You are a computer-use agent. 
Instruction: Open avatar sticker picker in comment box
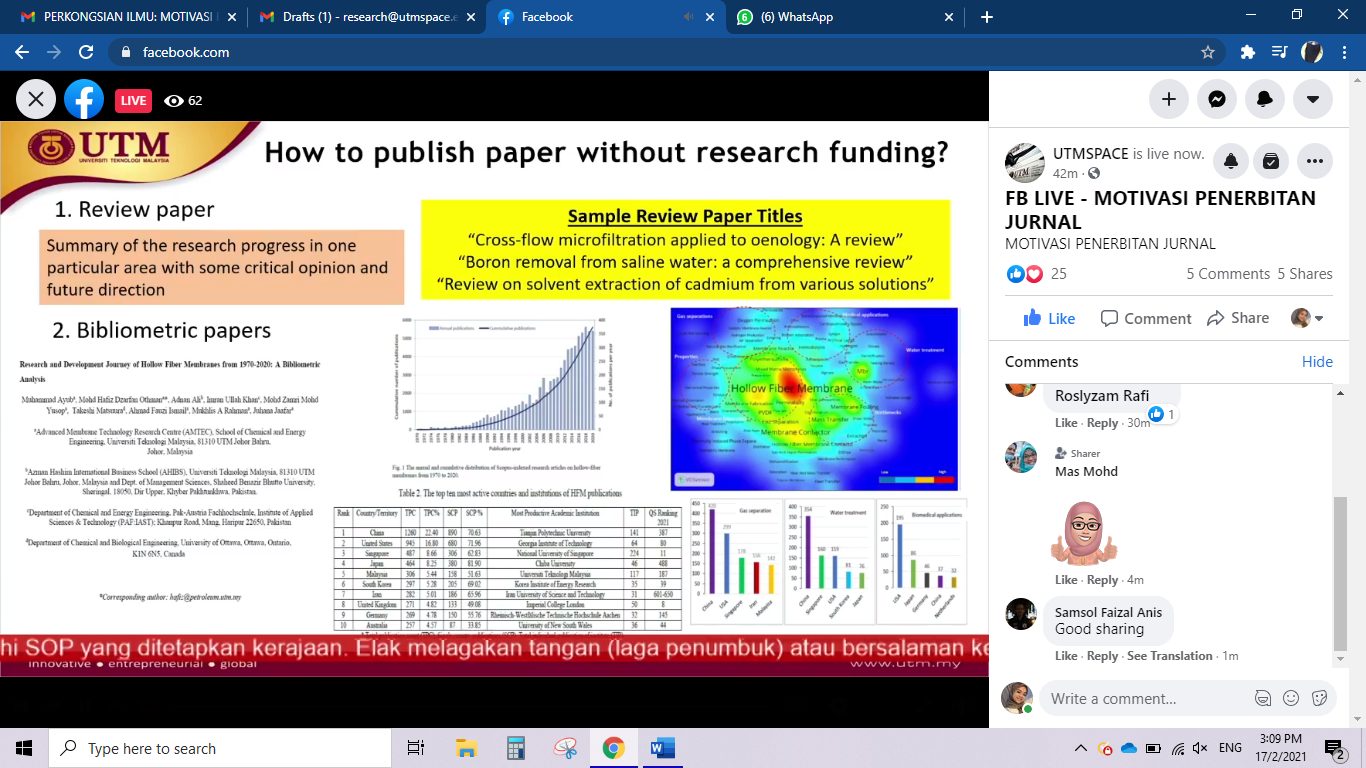click(1263, 698)
